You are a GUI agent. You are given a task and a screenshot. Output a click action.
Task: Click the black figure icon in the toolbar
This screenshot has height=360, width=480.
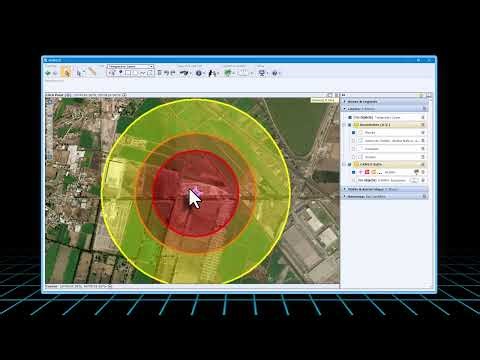coord(212,73)
